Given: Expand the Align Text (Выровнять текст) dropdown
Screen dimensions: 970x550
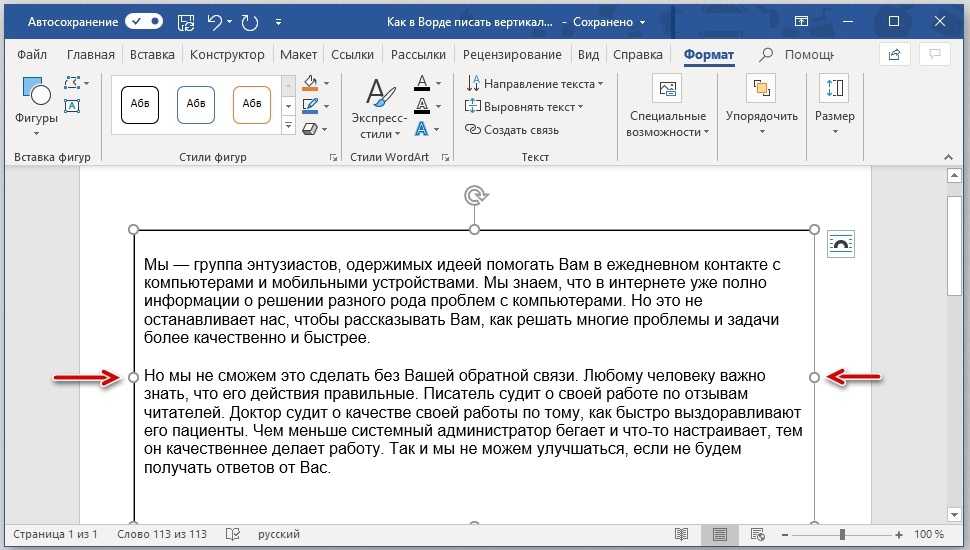Looking at the screenshot, I should pyautogui.click(x=581, y=107).
